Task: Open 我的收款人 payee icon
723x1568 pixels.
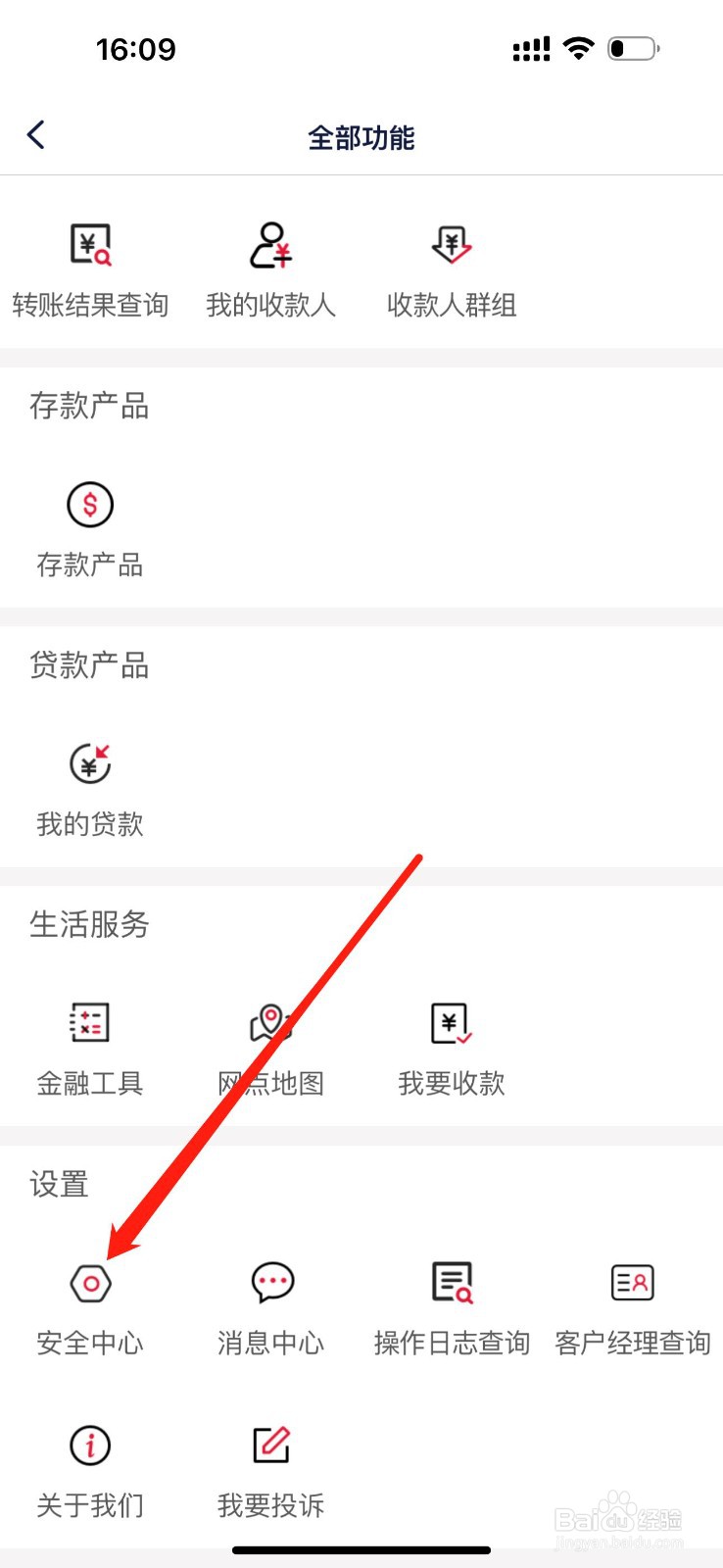Action: (x=270, y=245)
